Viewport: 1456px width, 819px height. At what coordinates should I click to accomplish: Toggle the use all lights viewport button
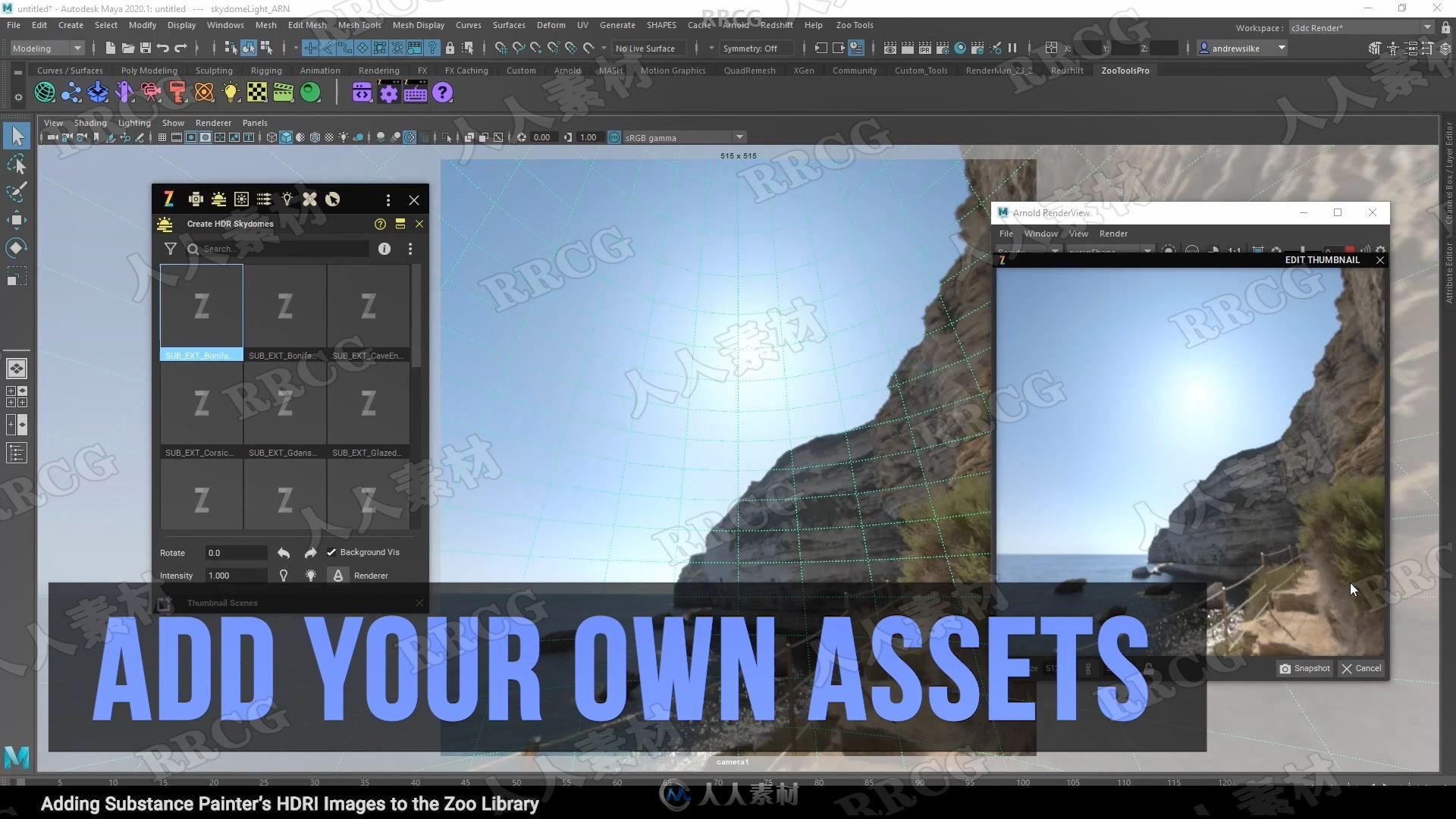[x=344, y=137]
